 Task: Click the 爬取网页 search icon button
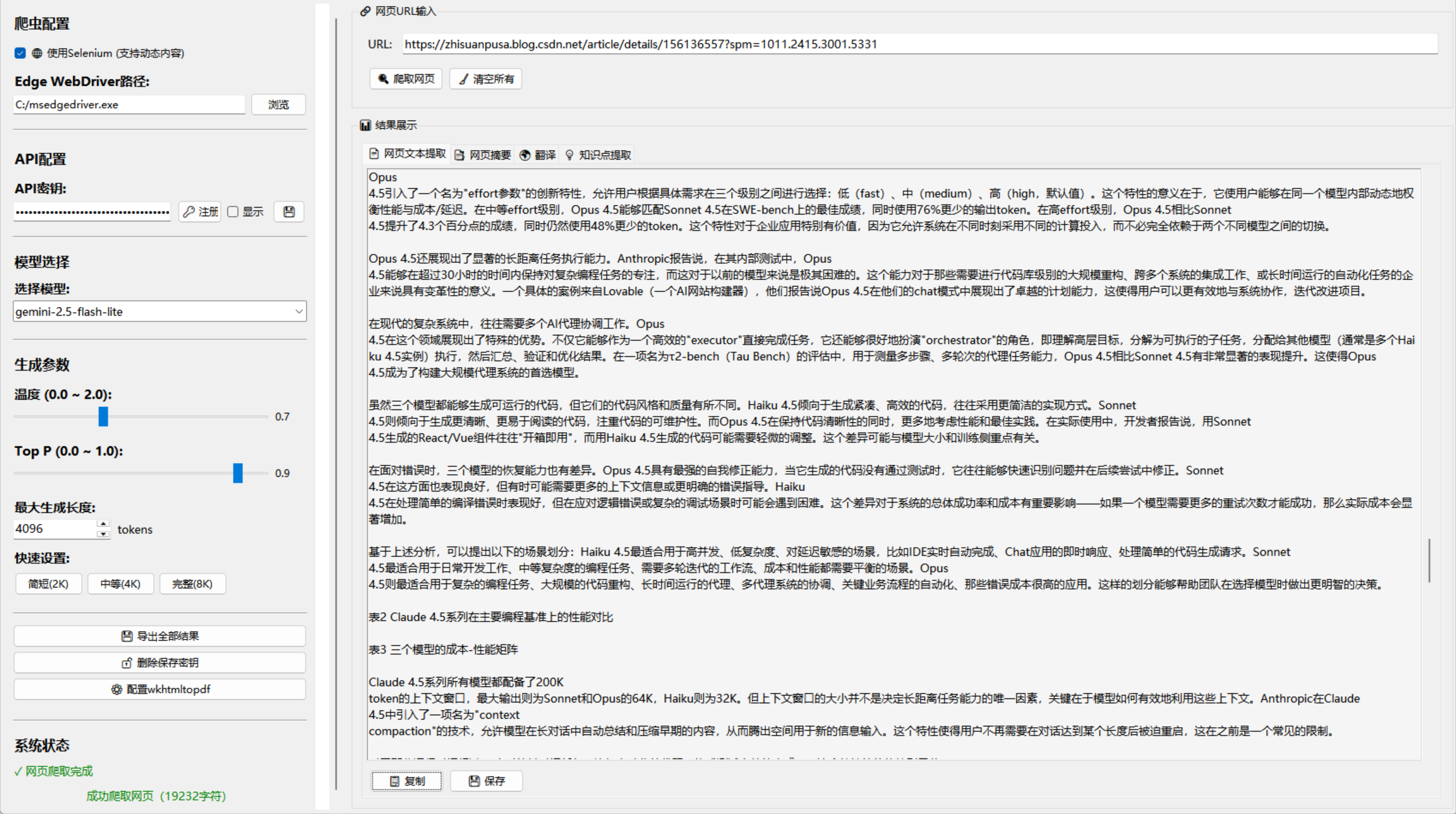point(406,79)
